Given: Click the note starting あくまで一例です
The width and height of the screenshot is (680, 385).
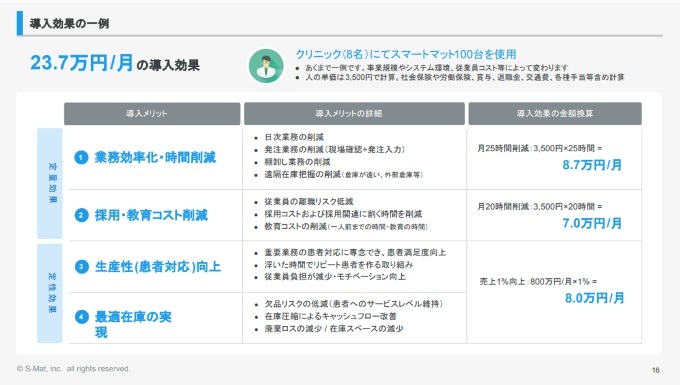Looking at the screenshot, I should pyautogui.click(x=436, y=68).
